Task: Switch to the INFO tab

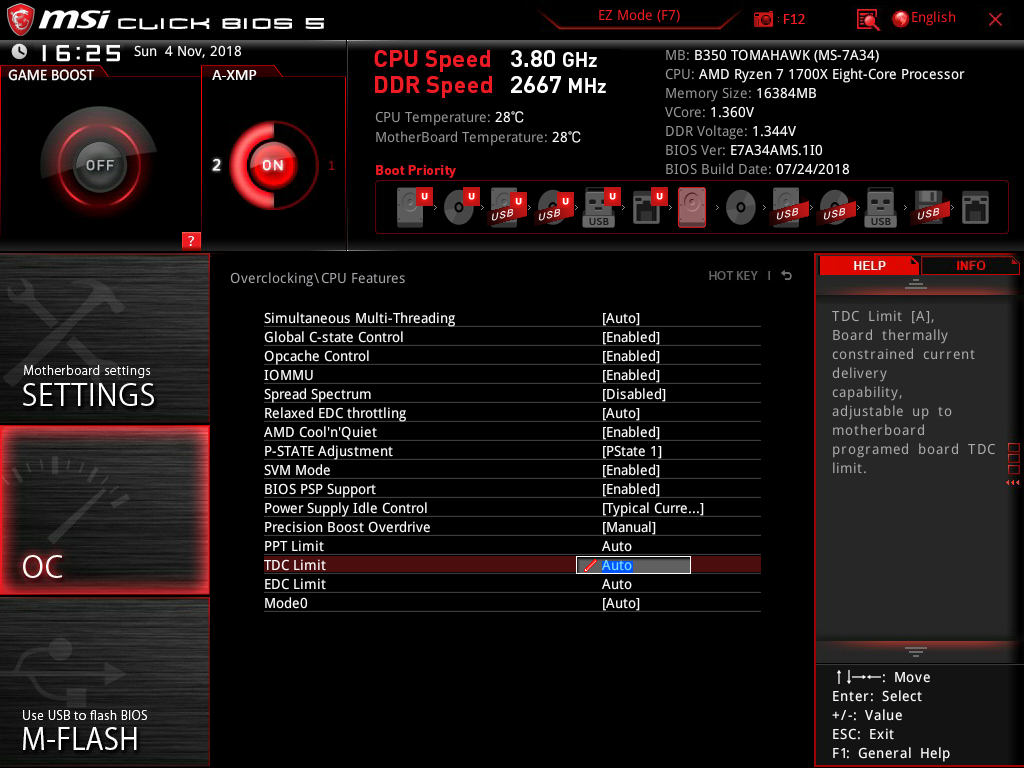Action: coord(970,265)
